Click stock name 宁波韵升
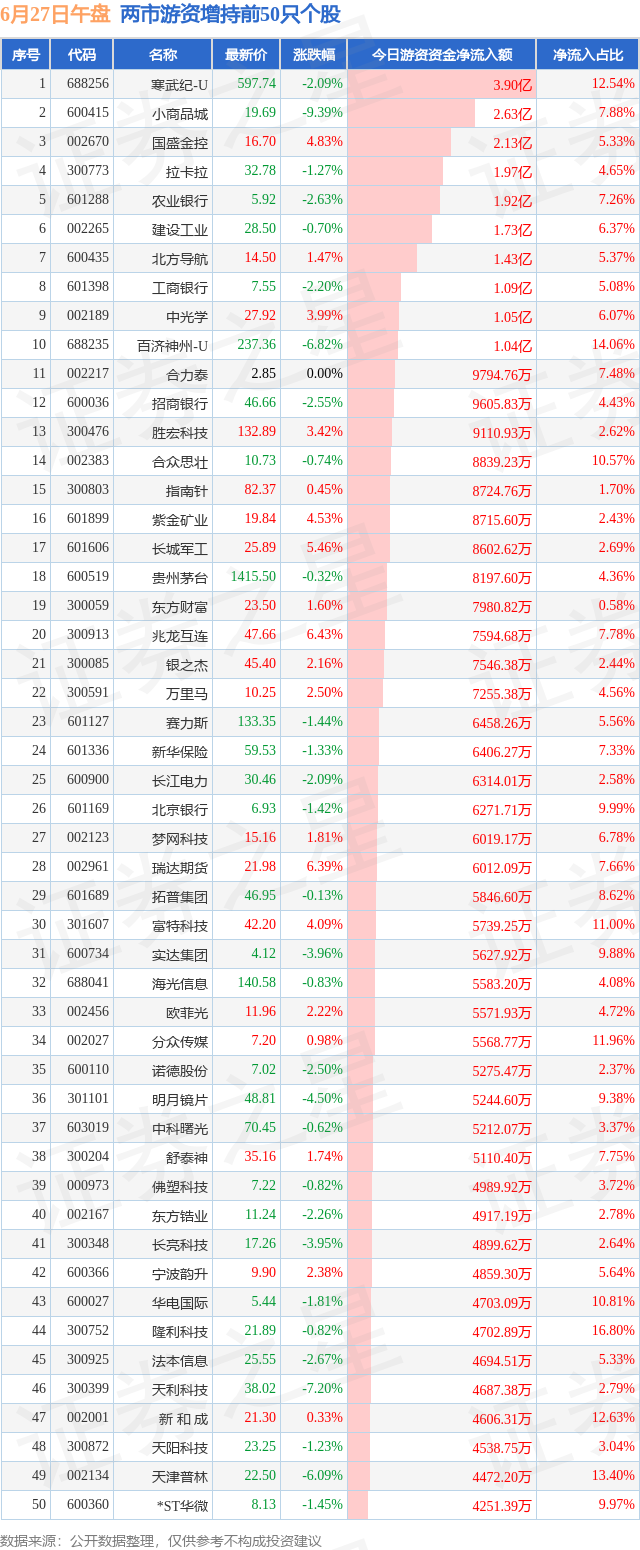 click(x=180, y=1273)
